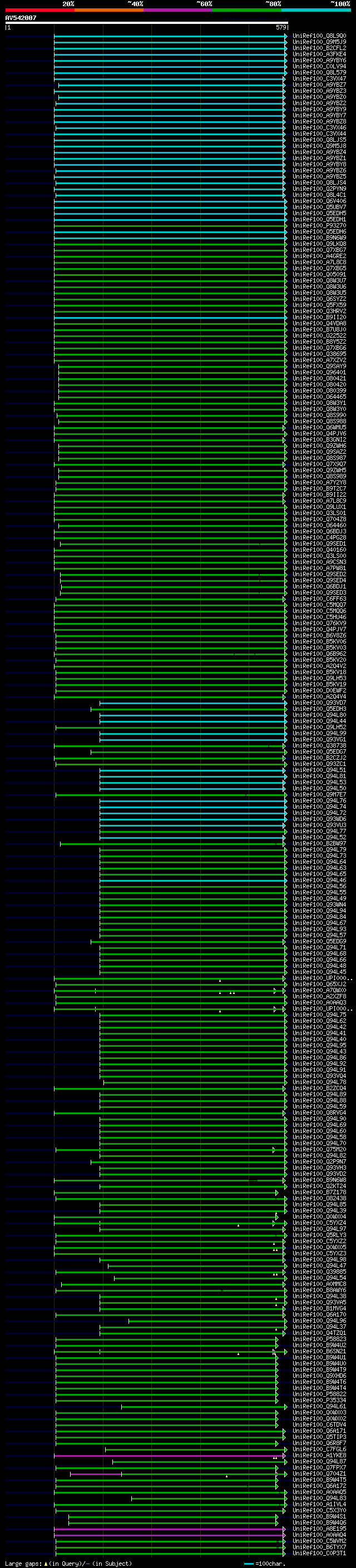Select the UniRef100_C6TDV4 label

(x=319, y=1425)
